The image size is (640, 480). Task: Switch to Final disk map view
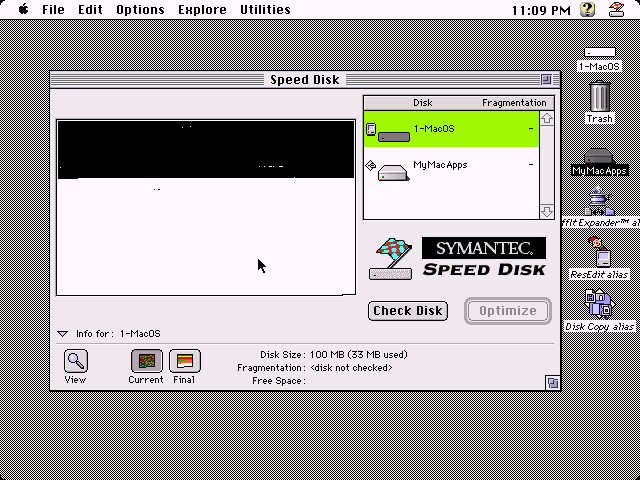(x=184, y=361)
